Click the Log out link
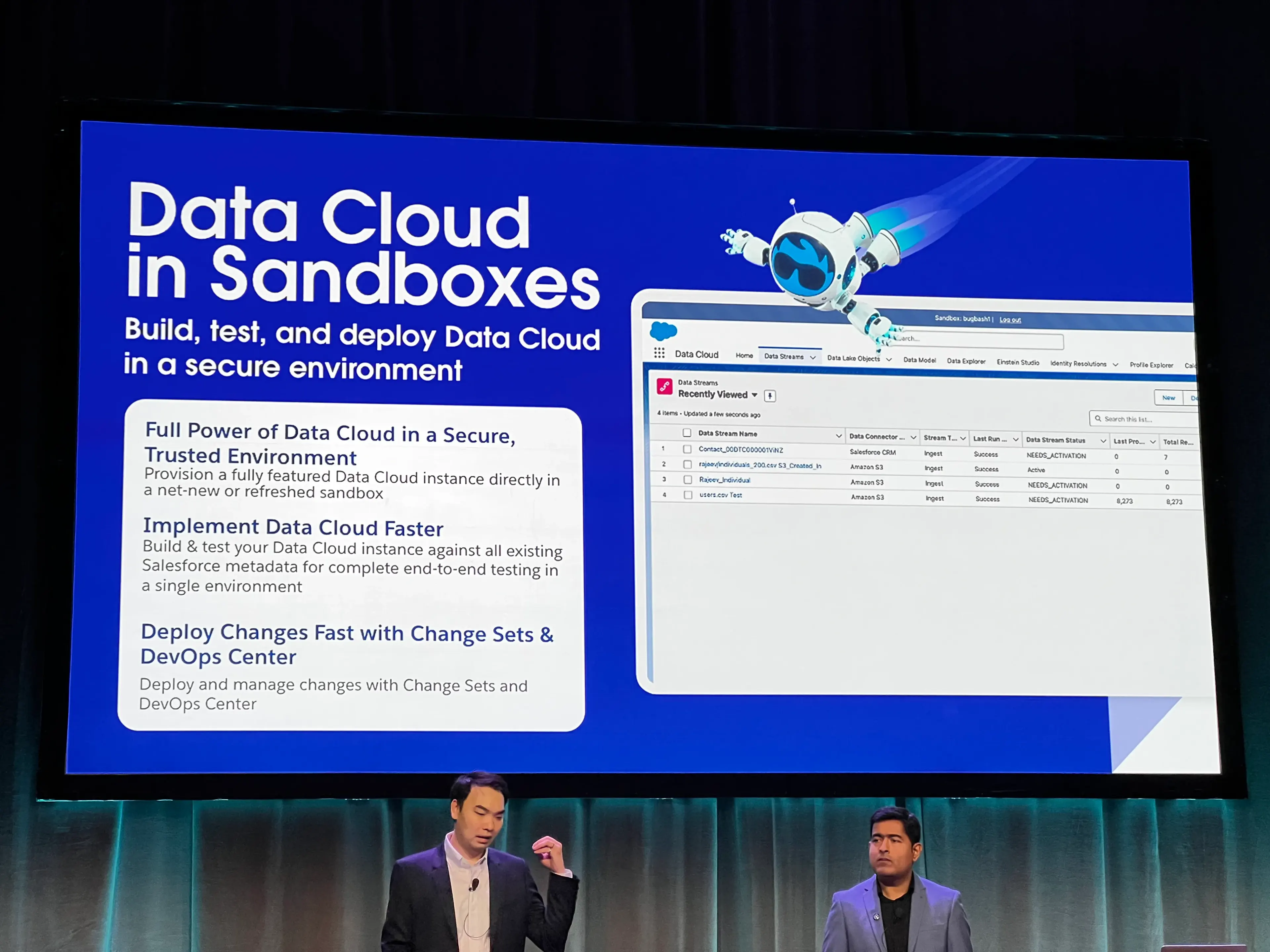This screenshot has width=1270, height=952. [x=1010, y=320]
